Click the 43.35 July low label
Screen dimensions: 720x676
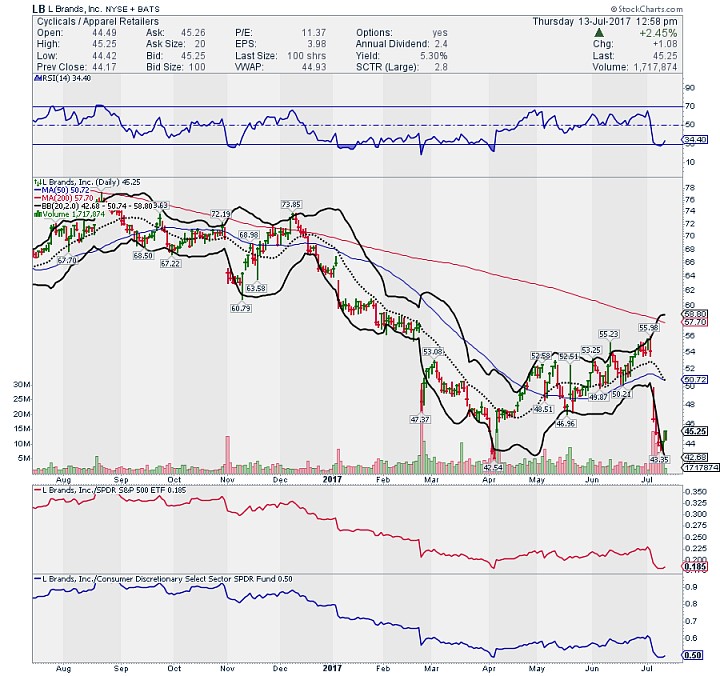(x=659, y=459)
